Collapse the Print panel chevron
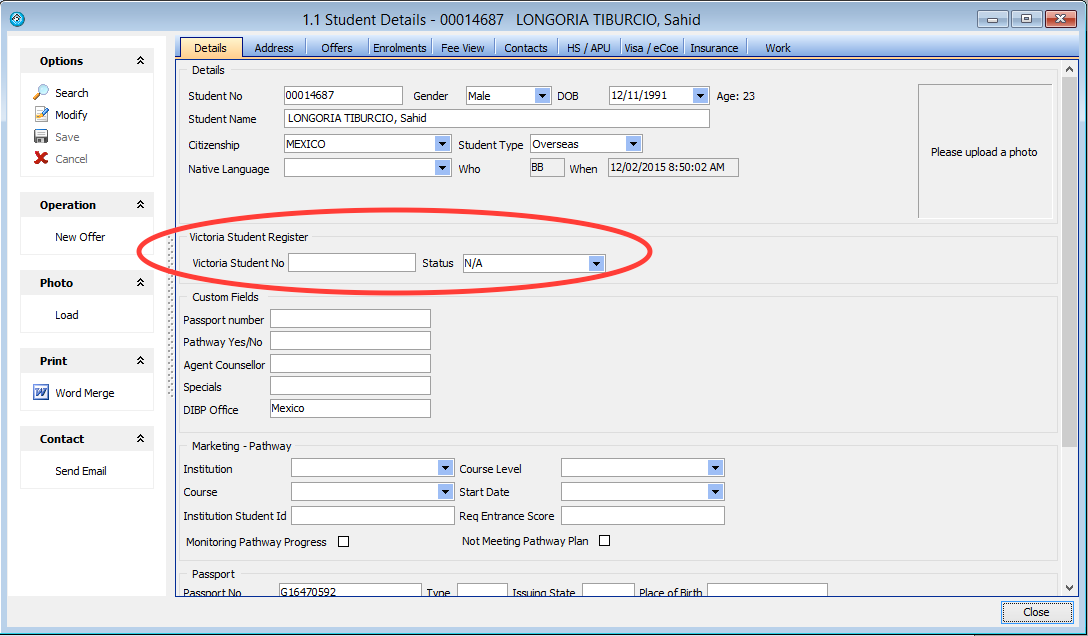Screen dimensions: 1088x636 (x=141, y=361)
